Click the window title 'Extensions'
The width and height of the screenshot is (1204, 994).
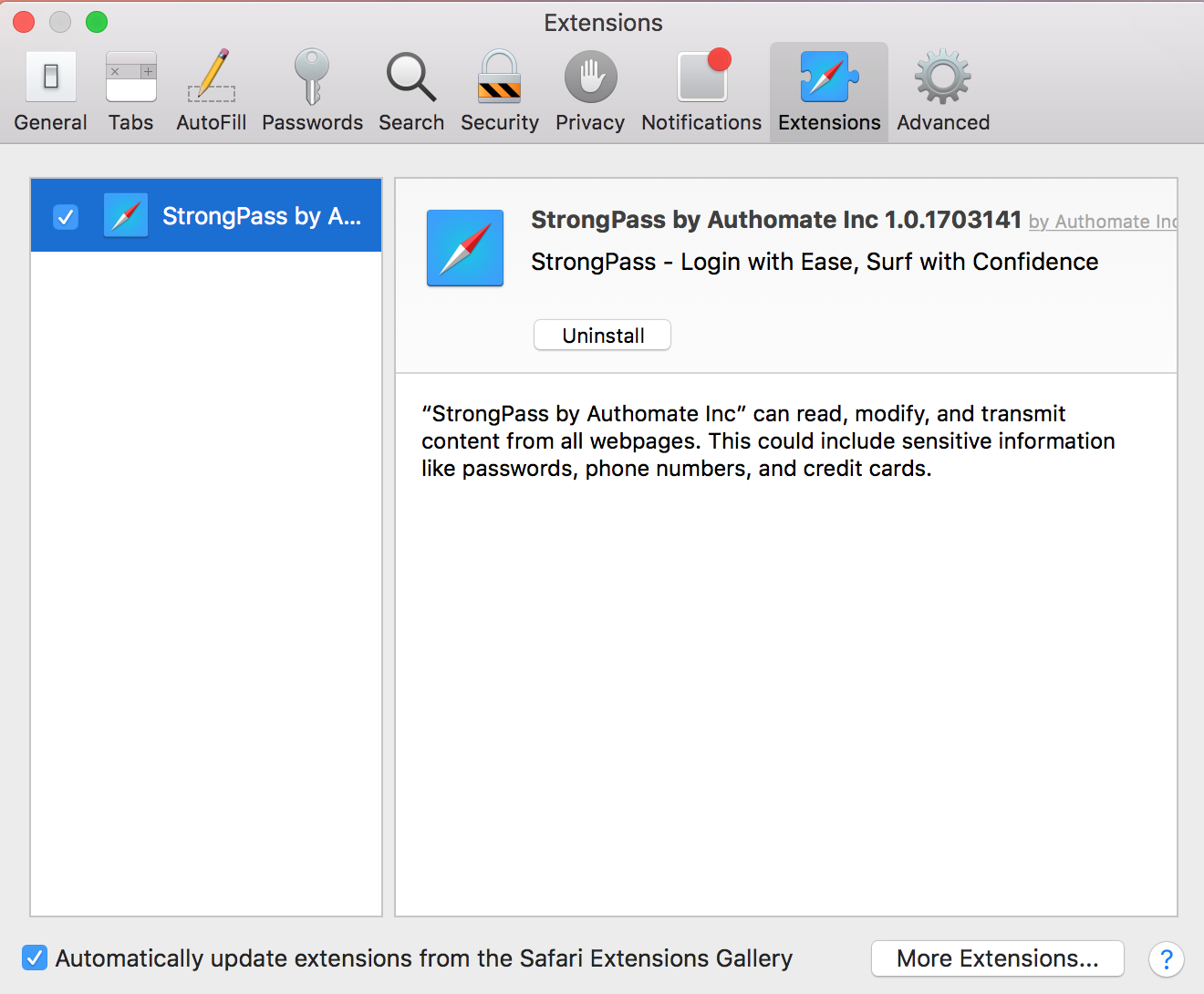[603, 23]
